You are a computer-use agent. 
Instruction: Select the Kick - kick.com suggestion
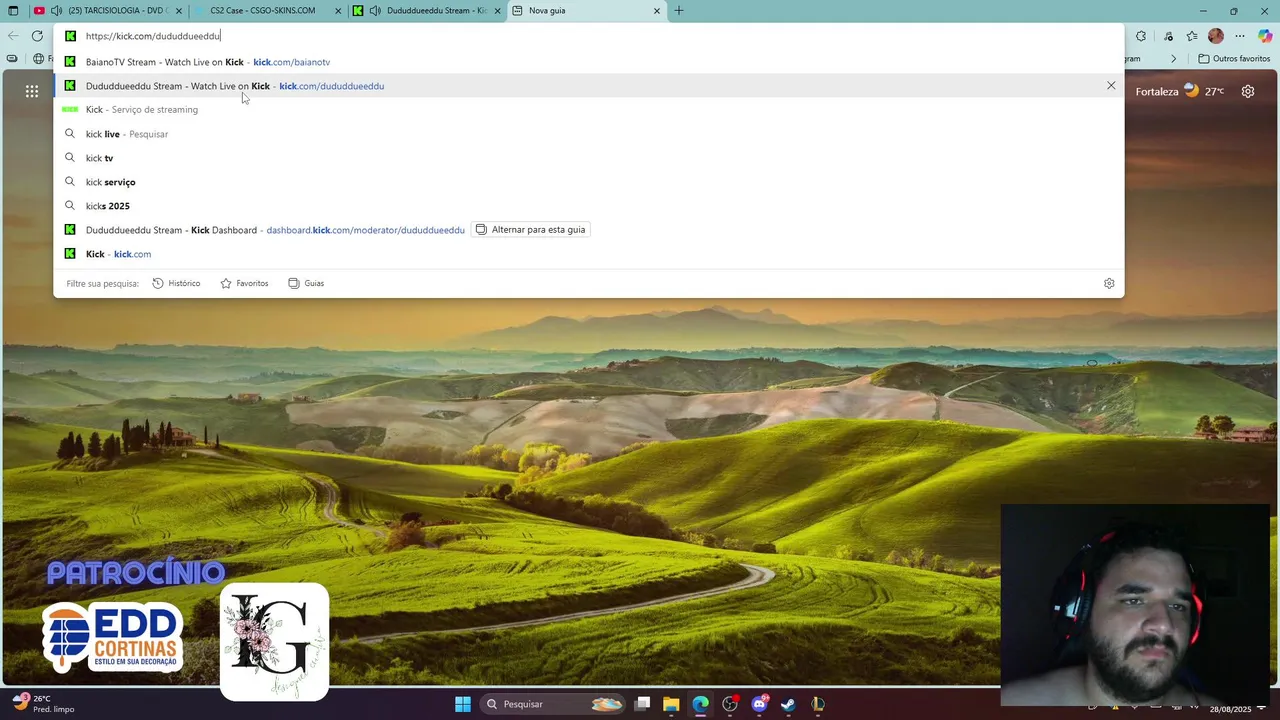click(588, 254)
